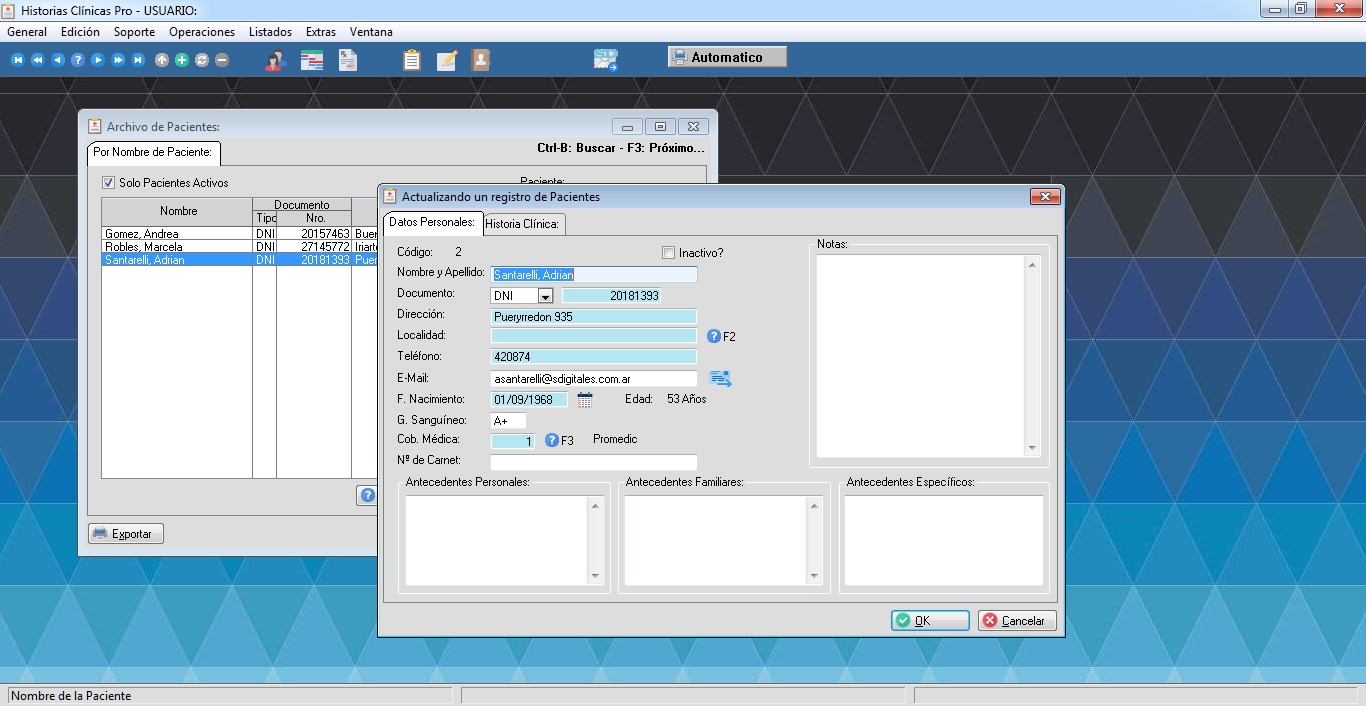This screenshot has width=1366, height=706.
Task: Click the send e-mail icon
Action: pos(720,378)
